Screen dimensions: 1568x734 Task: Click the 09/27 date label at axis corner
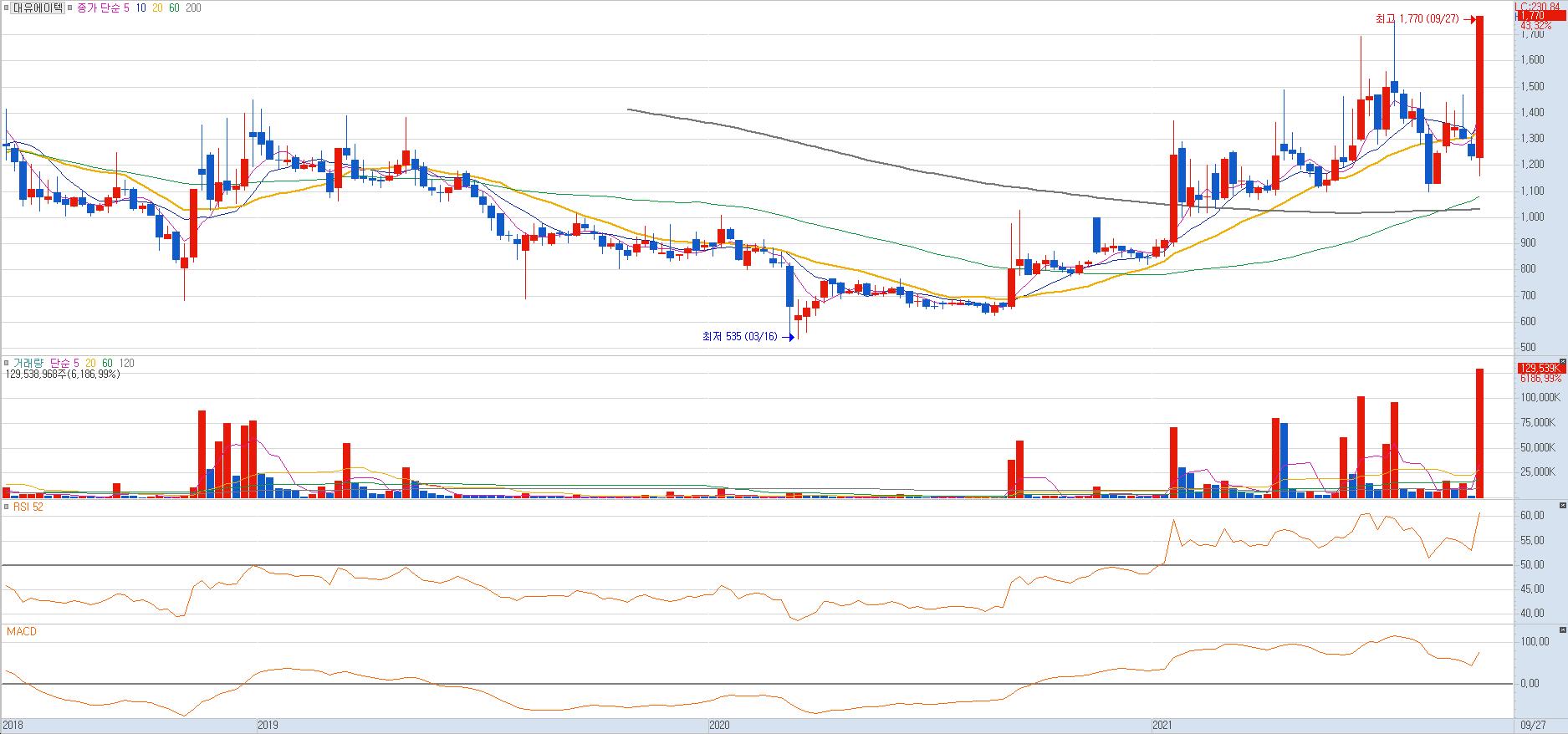pos(1532,725)
